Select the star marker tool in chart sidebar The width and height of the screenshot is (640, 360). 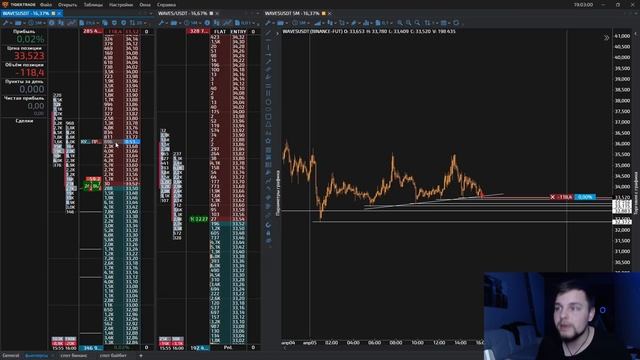268,141
